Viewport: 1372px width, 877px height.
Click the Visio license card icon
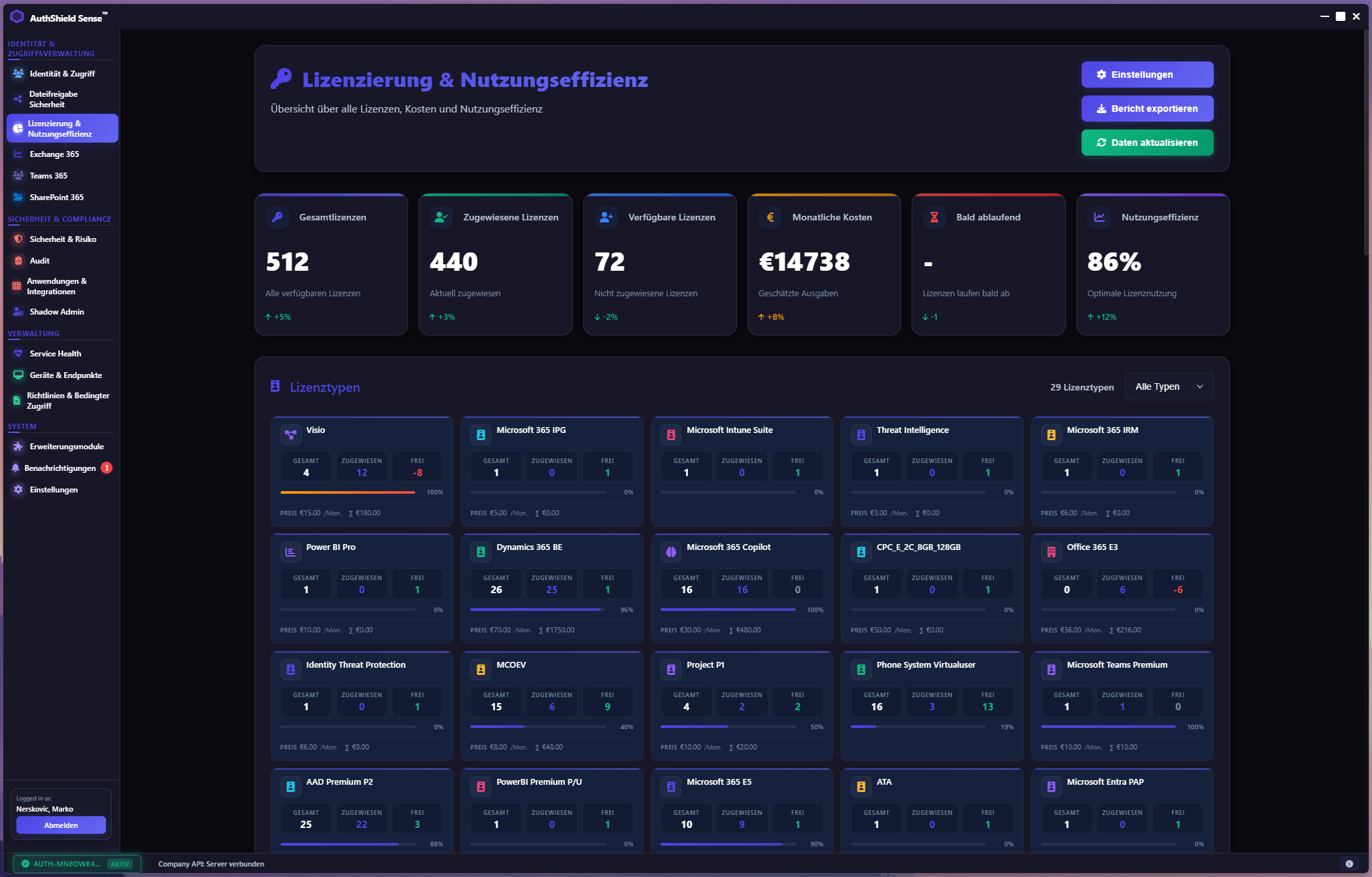[x=290, y=434]
